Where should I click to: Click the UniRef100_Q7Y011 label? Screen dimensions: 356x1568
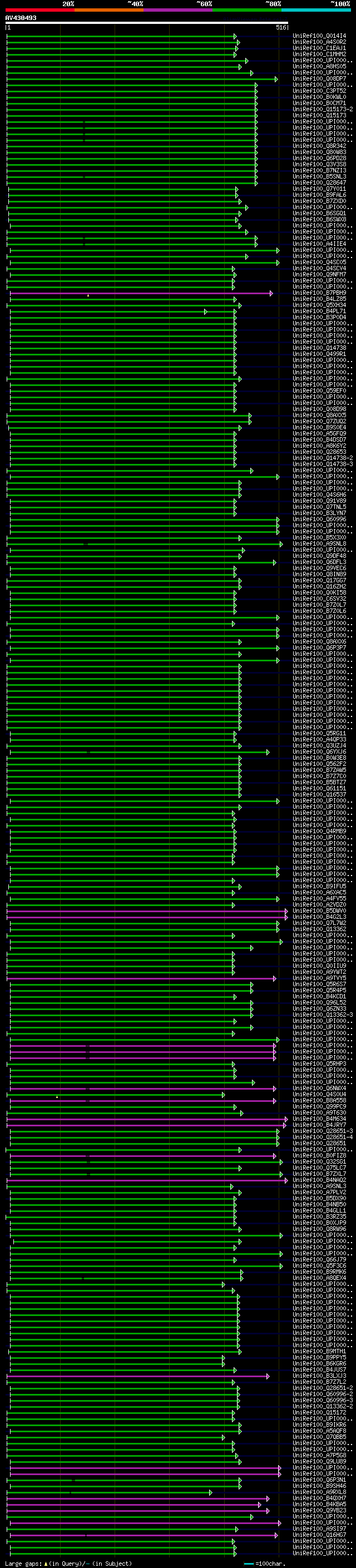click(x=319, y=189)
